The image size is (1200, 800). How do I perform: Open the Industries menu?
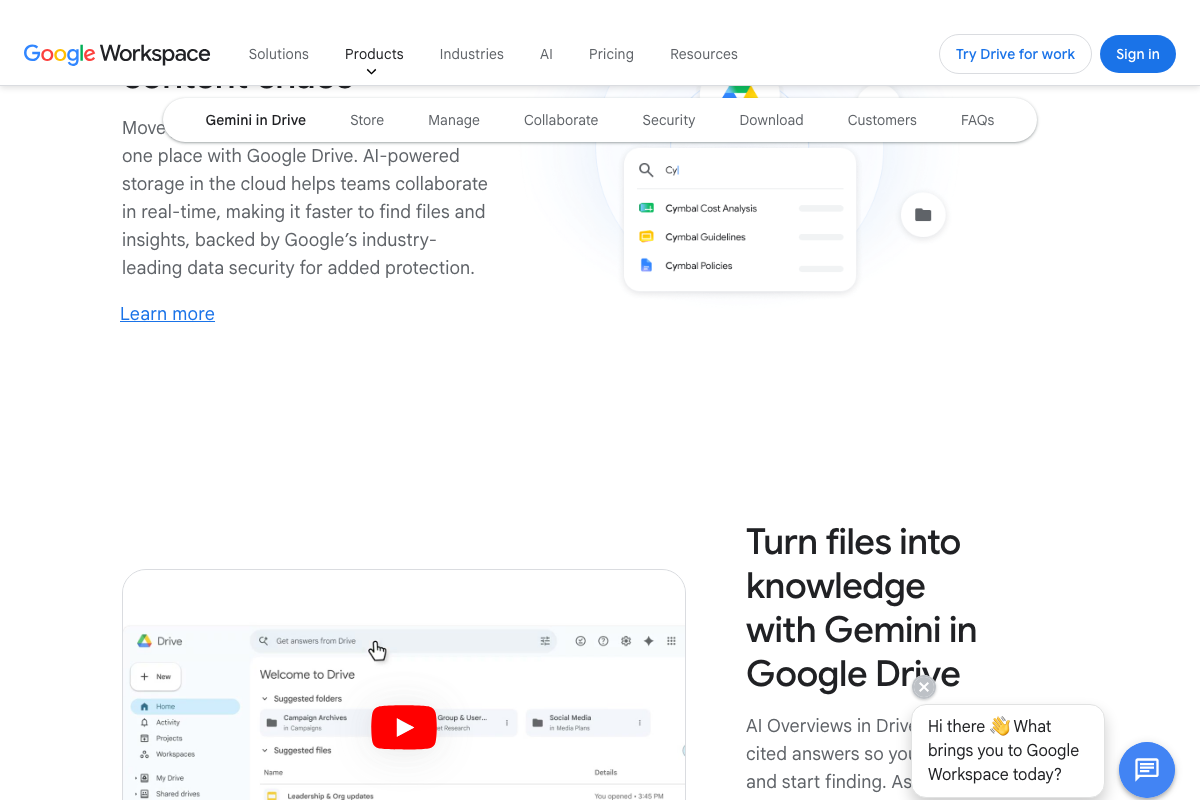point(472,54)
